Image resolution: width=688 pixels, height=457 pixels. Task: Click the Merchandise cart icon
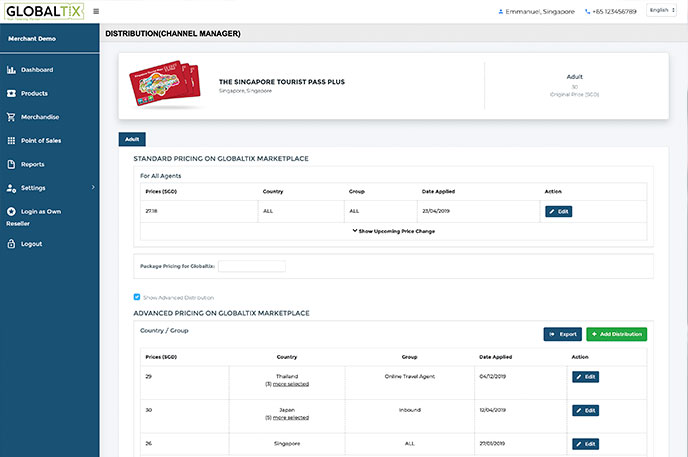click(11, 117)
